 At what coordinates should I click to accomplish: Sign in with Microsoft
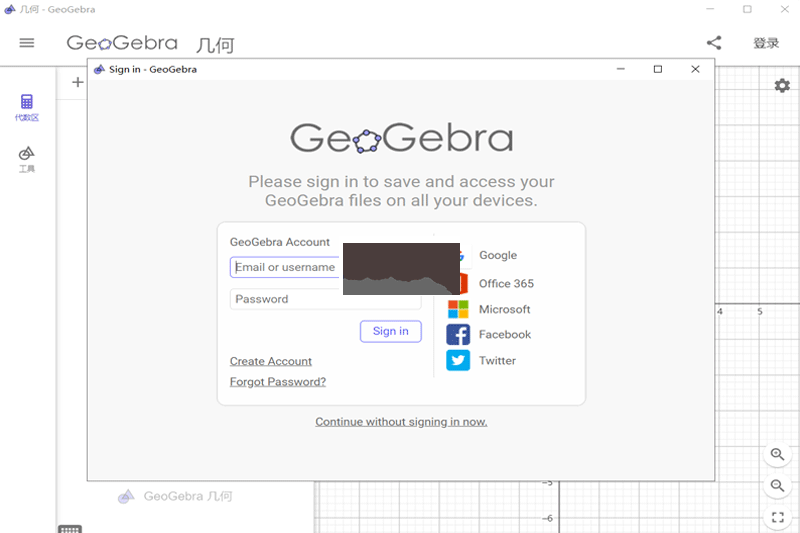point(490,310)
